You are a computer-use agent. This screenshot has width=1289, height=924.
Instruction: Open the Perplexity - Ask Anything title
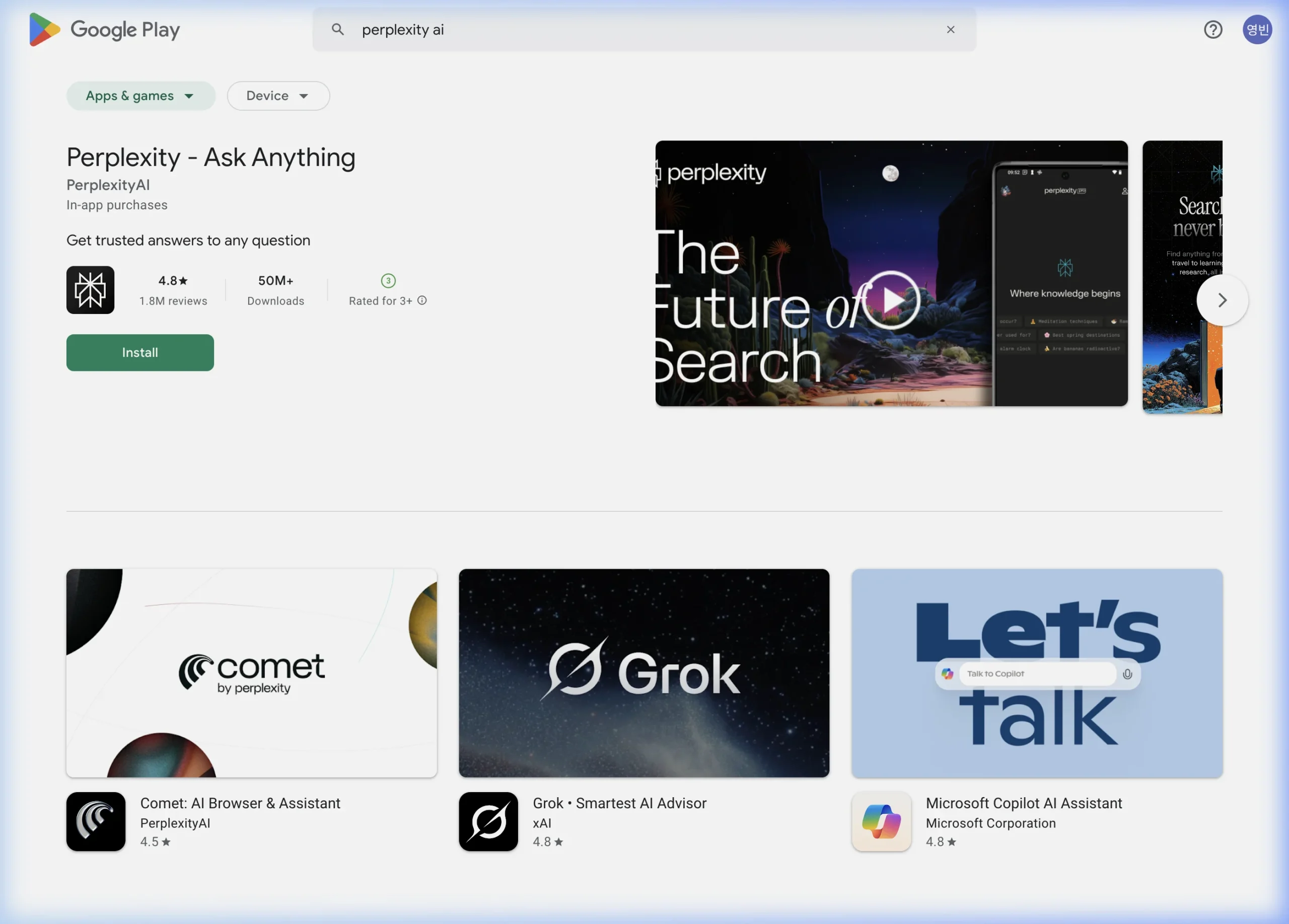click(x=211, y=158)
